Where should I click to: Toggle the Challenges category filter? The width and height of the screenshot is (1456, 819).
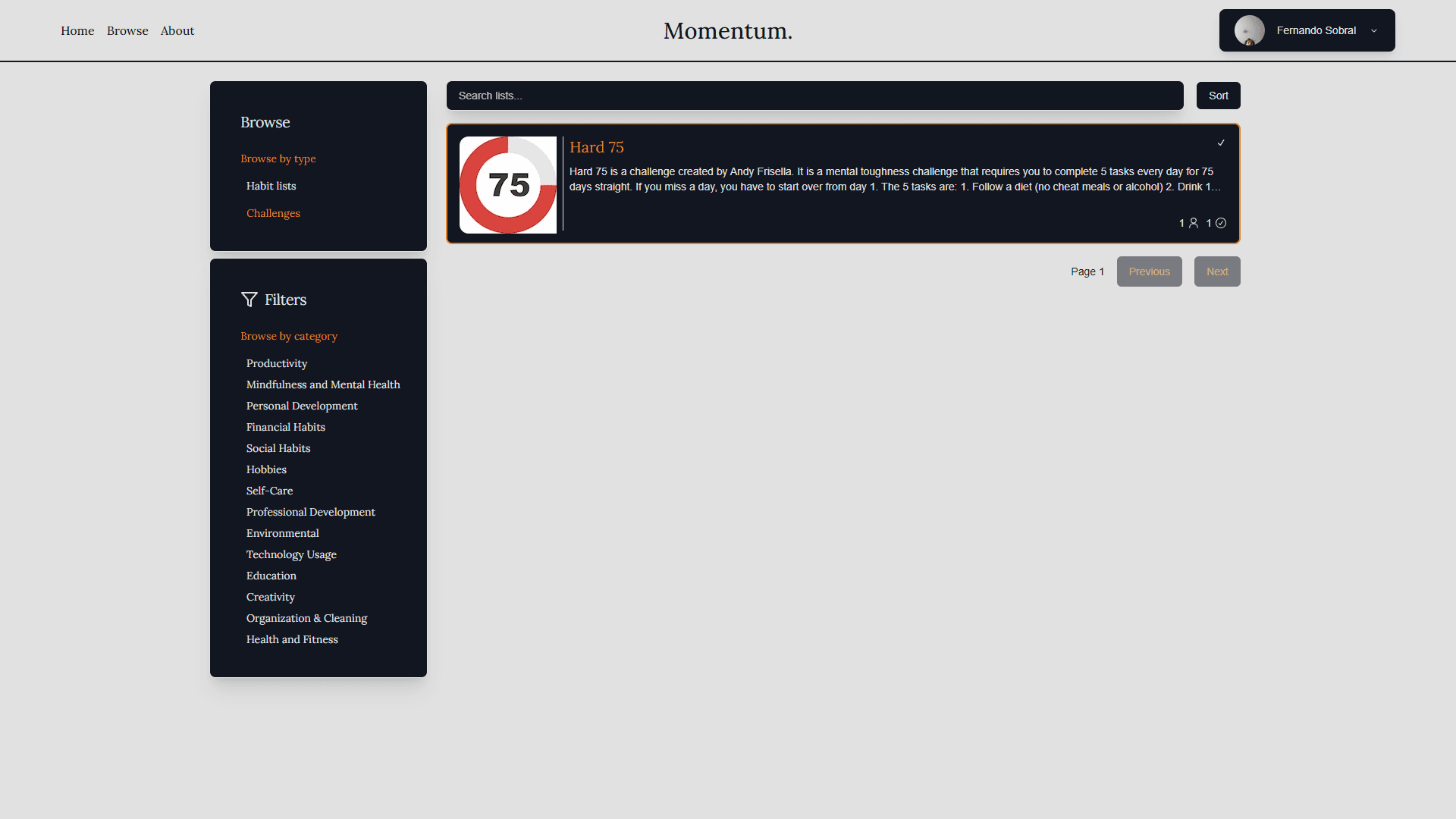point(274,213)
